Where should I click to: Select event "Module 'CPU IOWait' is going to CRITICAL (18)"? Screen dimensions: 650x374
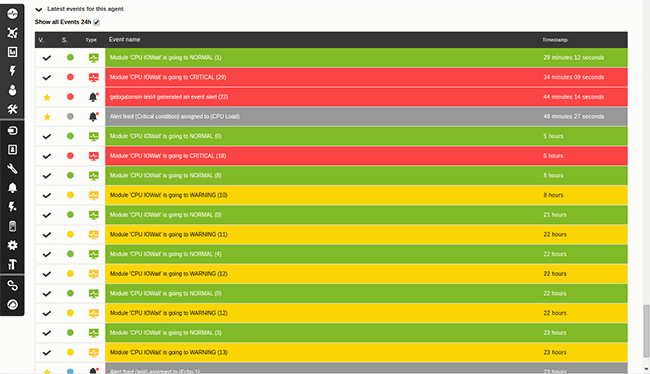tap(366, 156)
